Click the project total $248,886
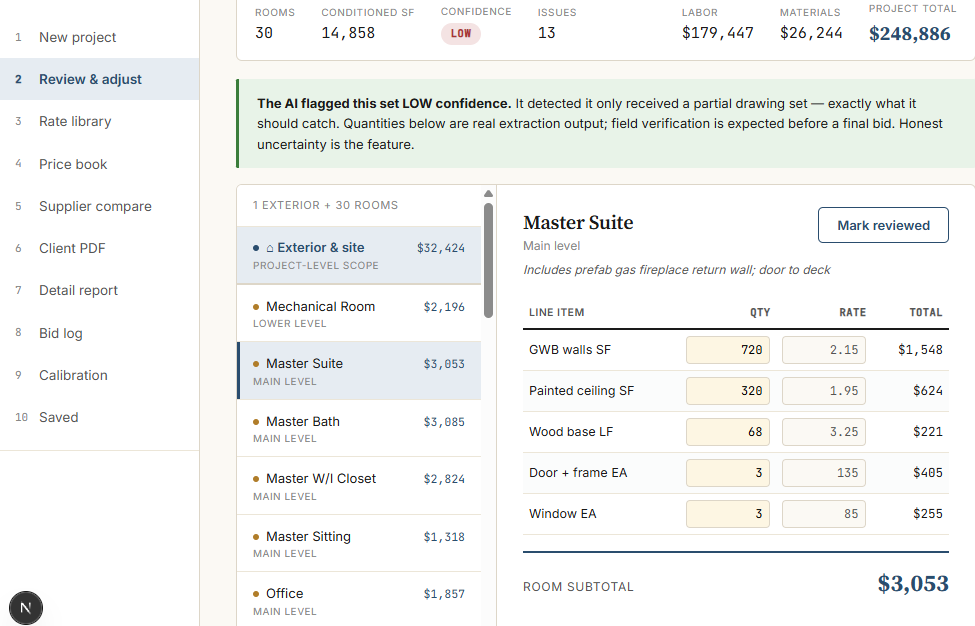The image size is (975, 626). click(x=909, y=34)
